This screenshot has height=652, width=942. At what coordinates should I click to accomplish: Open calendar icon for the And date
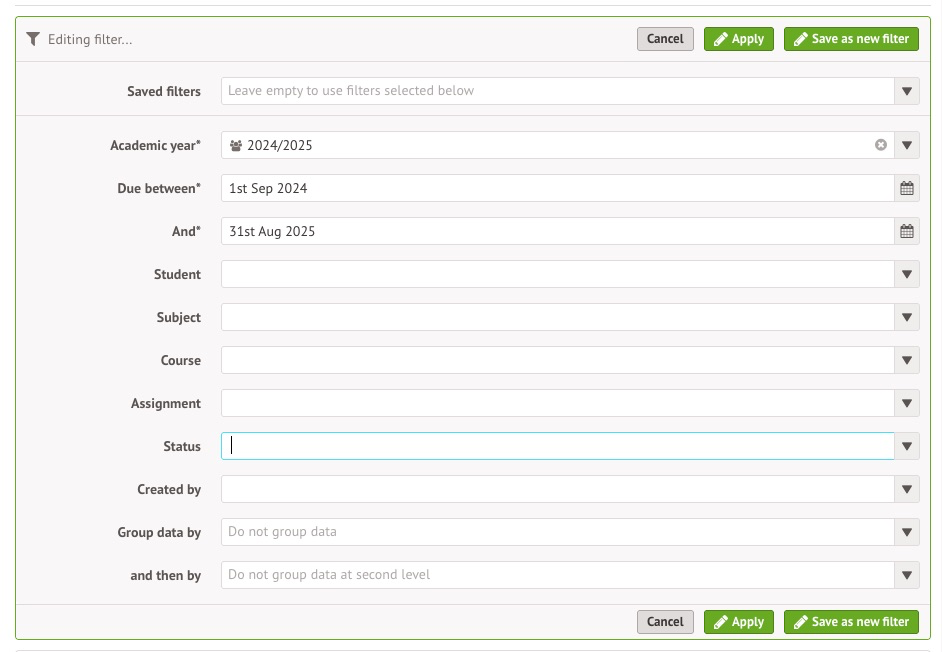tap(906, 231)
